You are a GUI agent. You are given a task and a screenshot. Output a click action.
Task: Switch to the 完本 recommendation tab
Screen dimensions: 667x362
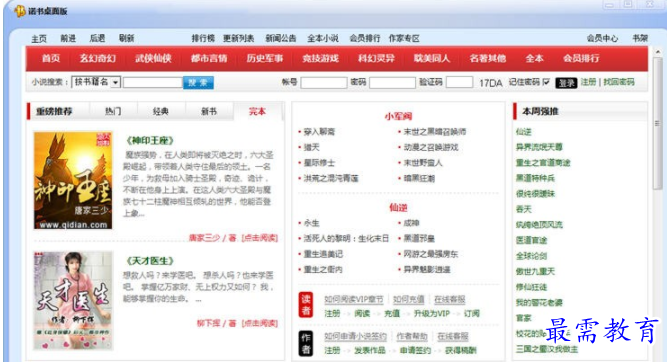tap(257, 111)
